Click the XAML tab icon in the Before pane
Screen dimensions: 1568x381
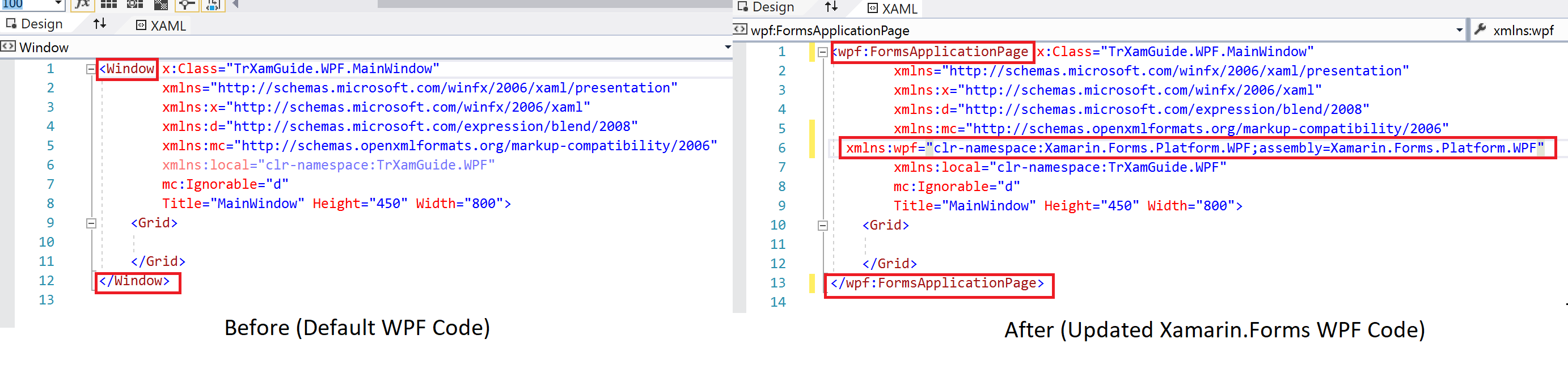(x=141, y=25)
